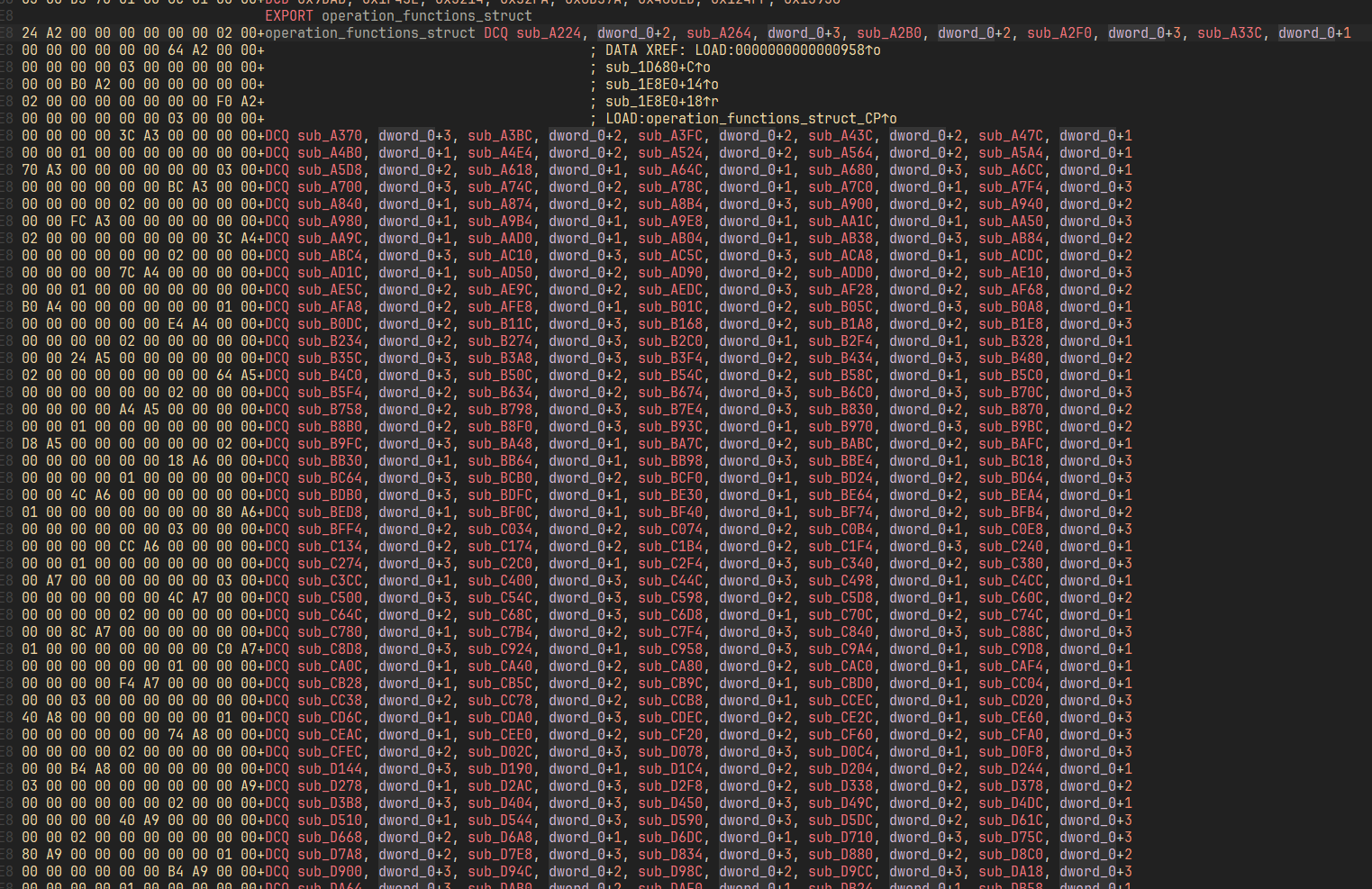Image resolution: width=1372 pixels, height=889 pixels.
Task: Click the EXPORT operation_functions_struct name
Action: (x=426, y=16)
